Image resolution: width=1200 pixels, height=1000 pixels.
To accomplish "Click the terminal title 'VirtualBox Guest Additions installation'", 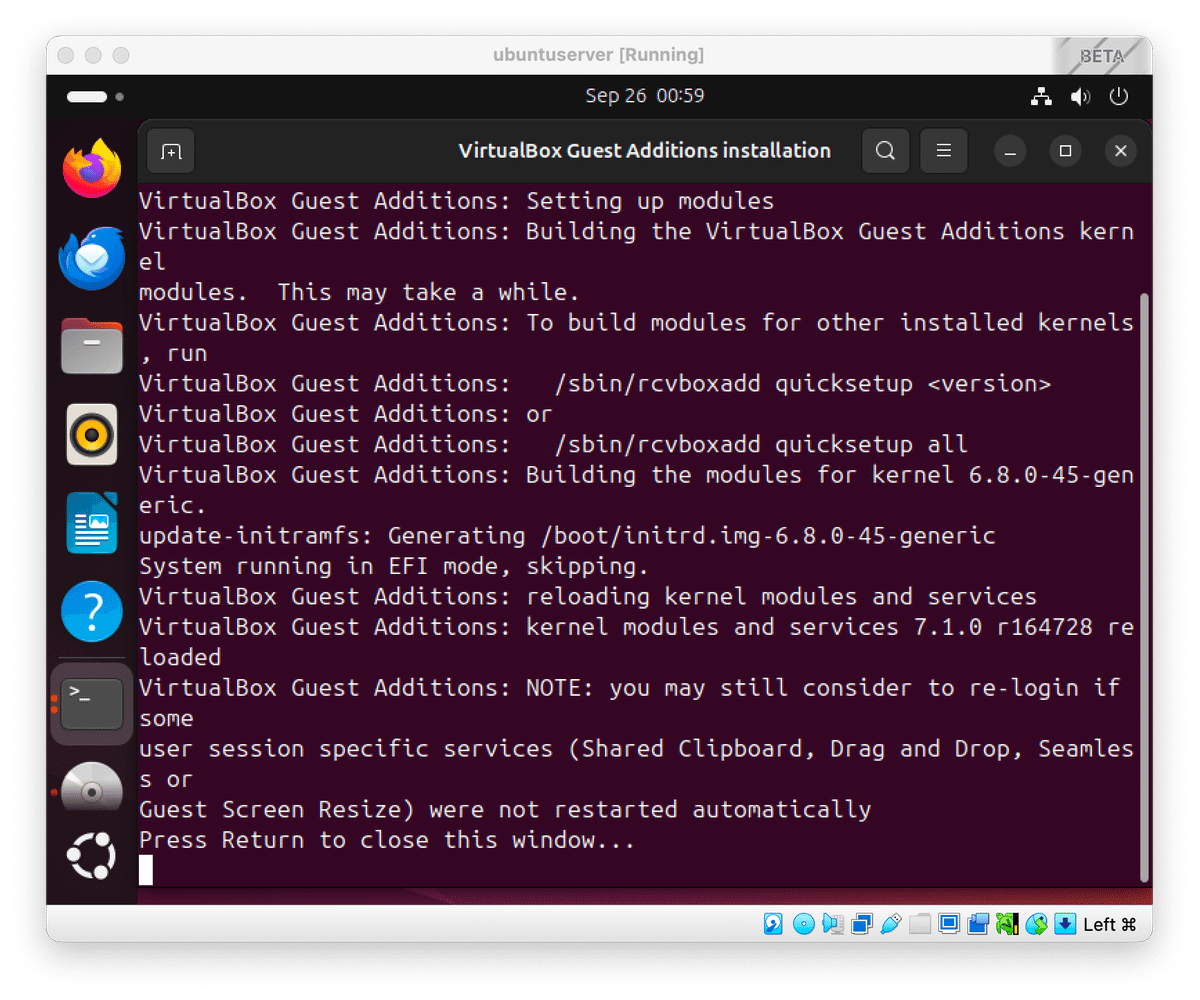I will (644, 151).
